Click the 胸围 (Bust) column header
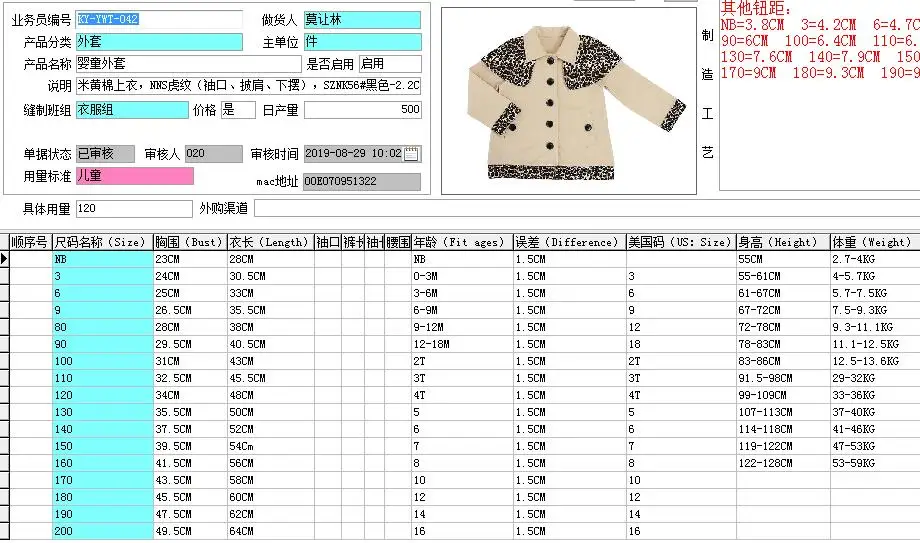Screen dimensions: 920x543 pos(190,242)
